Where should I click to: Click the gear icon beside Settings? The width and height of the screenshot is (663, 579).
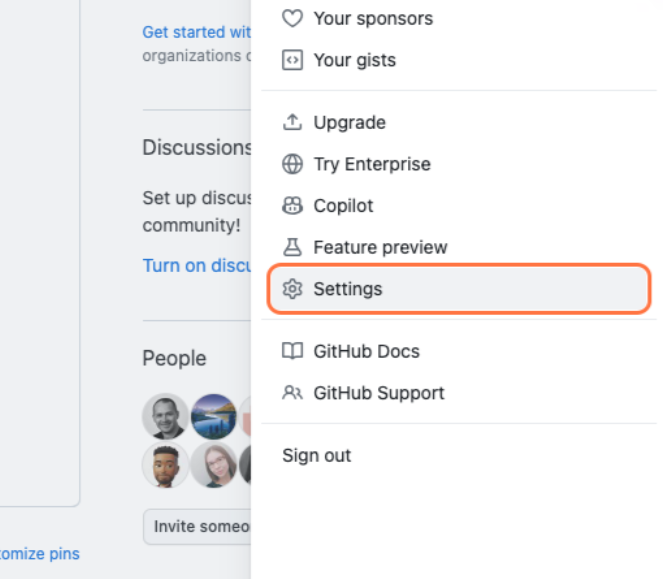292,289
